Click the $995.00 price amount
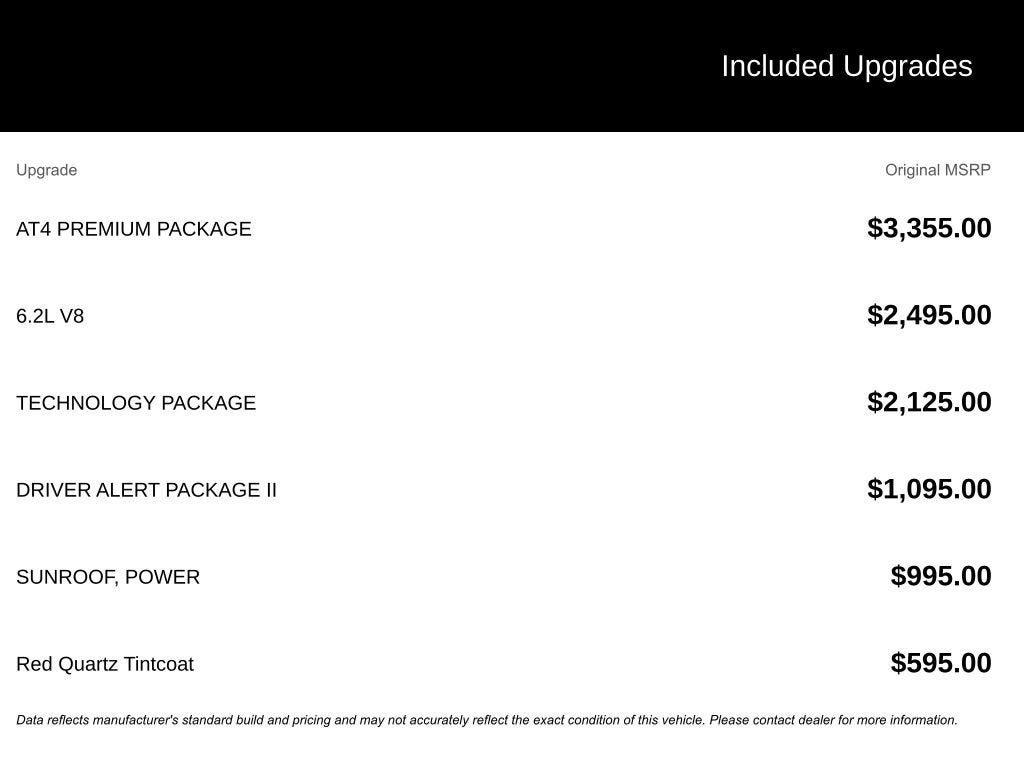This screenshot has height=768, width=1024. coord(941,576)
